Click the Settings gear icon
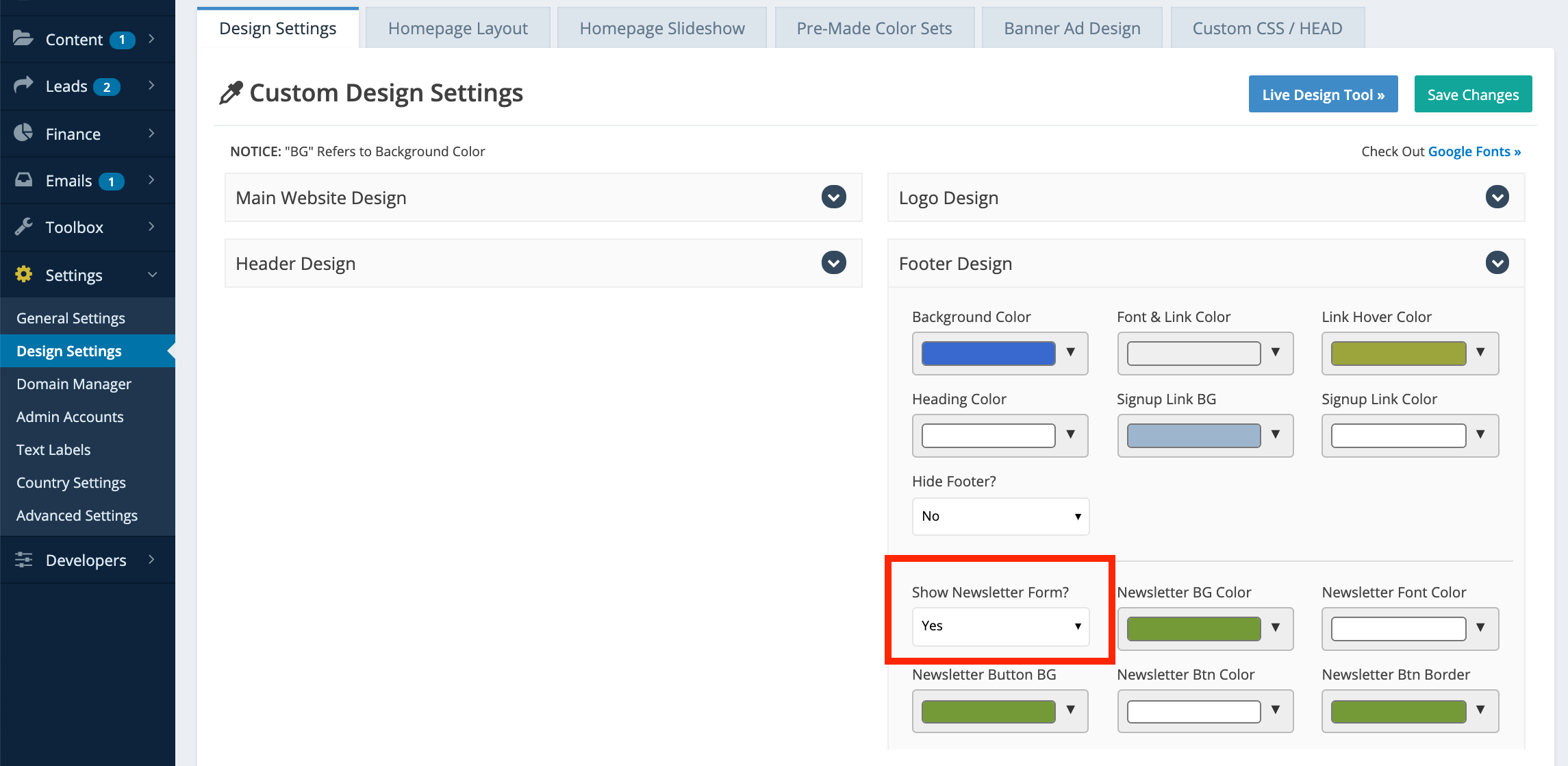The width and height of the screenshot is (1568, 766). click(23, 274)
